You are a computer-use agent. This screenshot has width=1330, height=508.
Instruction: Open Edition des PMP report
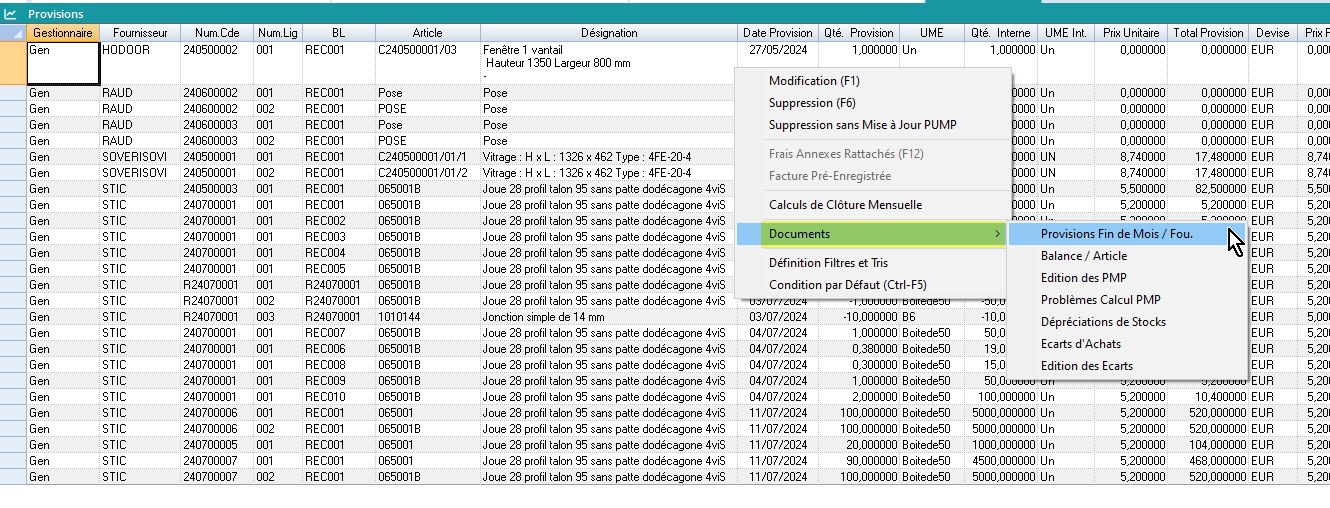click(x=1083, y=278)
